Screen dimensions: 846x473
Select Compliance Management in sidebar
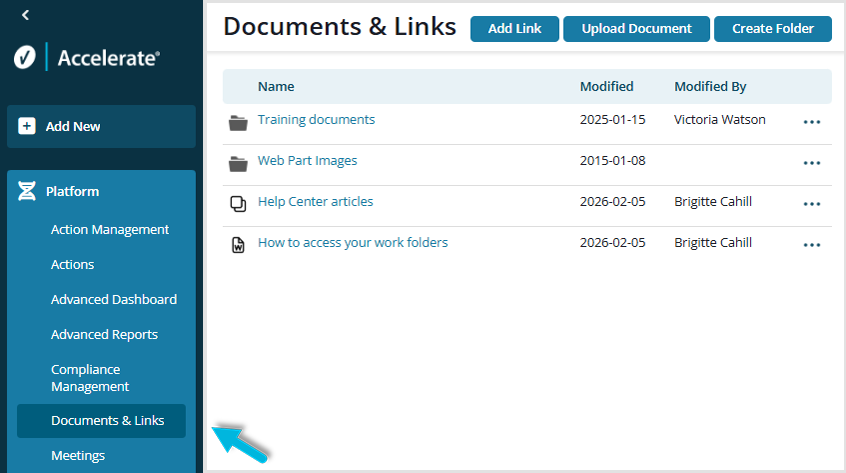click(90, 378)
